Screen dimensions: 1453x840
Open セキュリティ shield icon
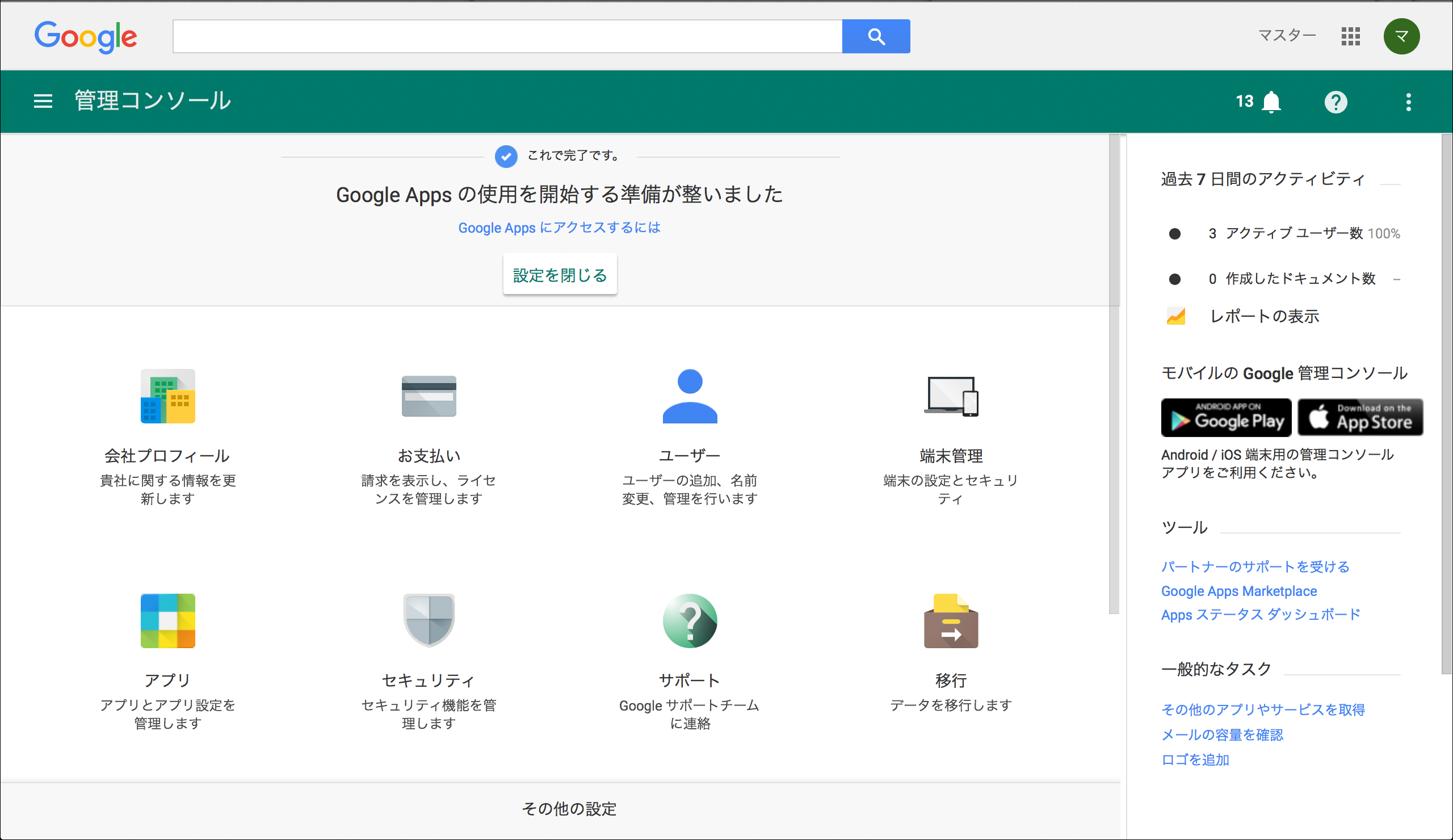[x=429, y=621]
